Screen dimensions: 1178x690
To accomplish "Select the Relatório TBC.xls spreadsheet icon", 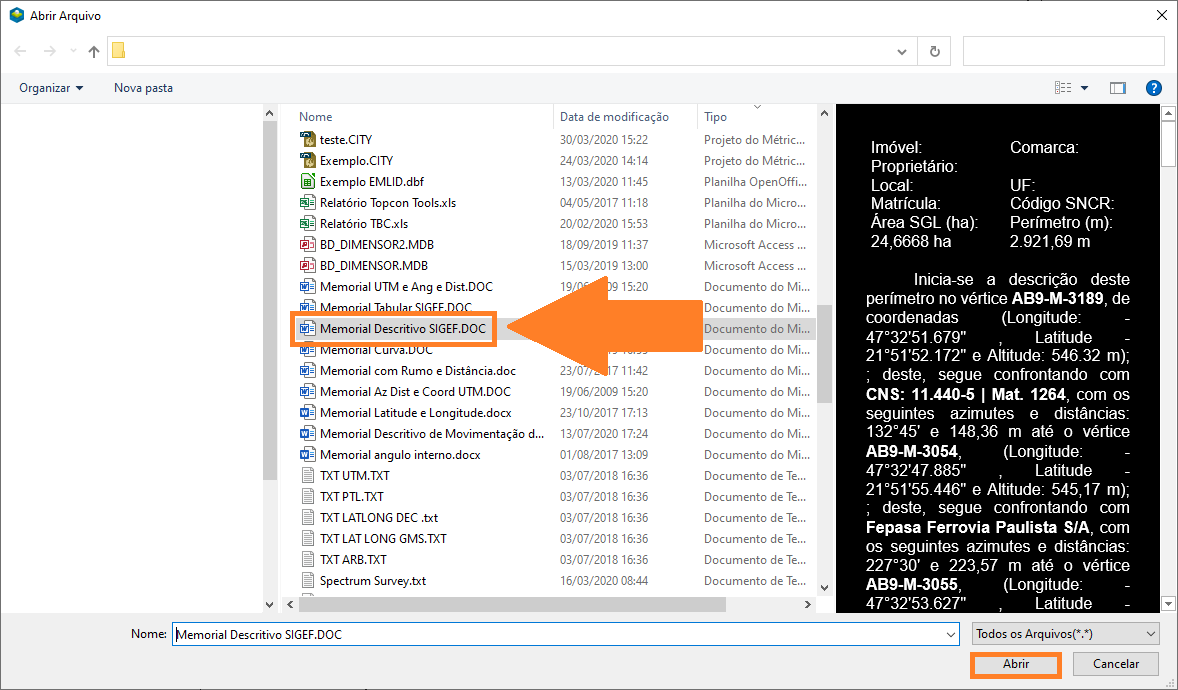I will click(308, 224).
